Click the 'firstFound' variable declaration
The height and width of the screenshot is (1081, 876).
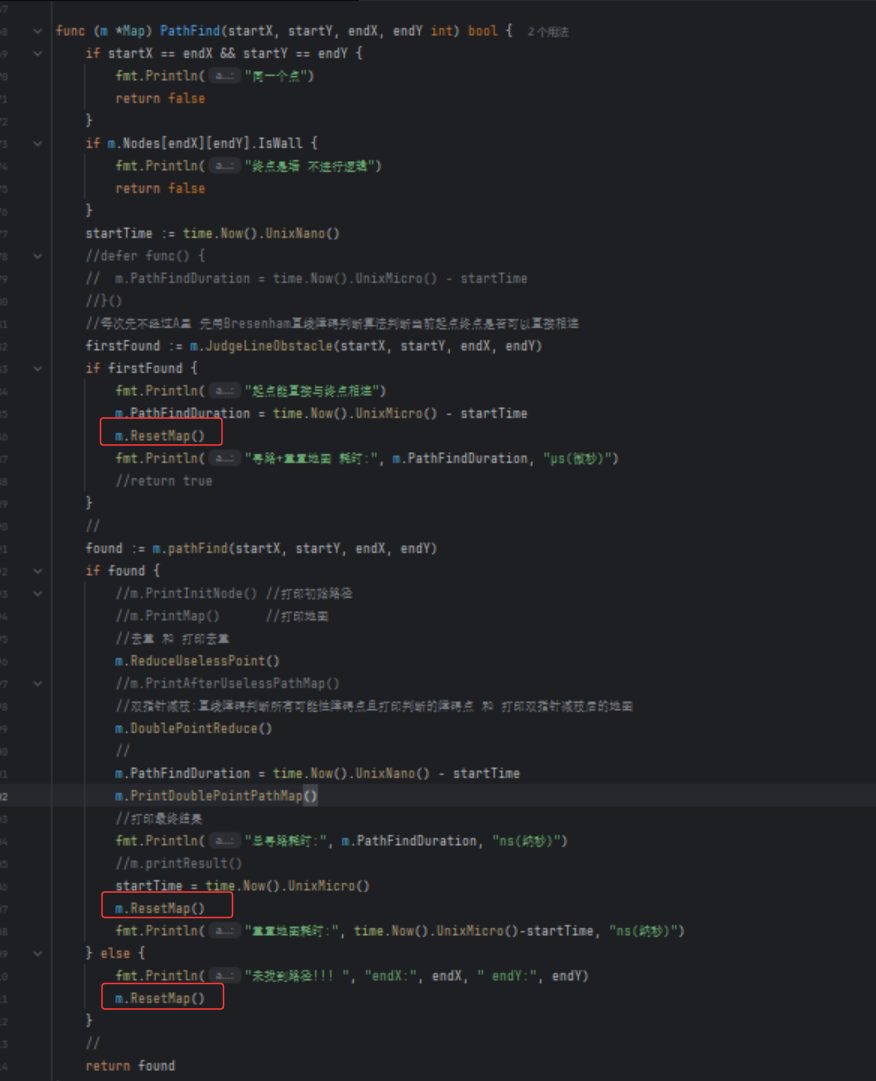click(x=123, y=346)
